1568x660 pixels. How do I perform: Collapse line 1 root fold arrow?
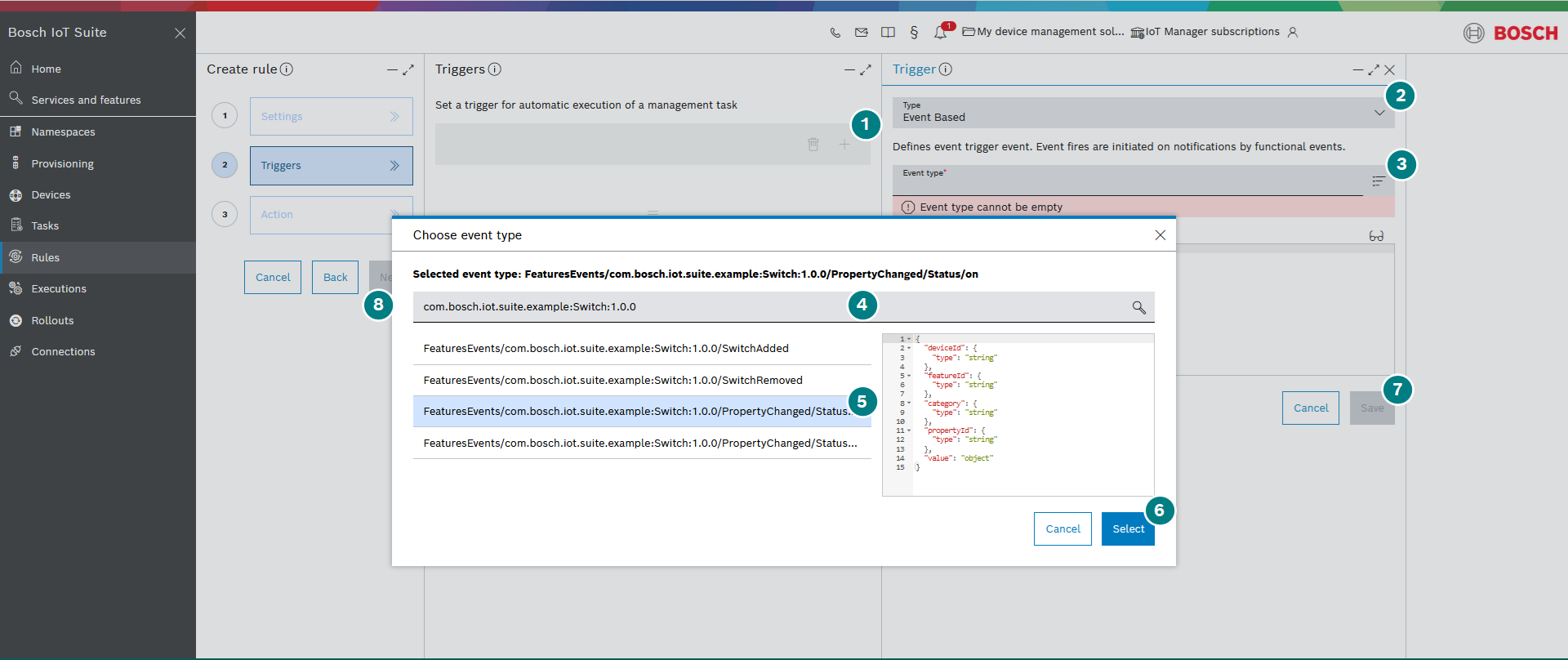click(x=909, y=339)
